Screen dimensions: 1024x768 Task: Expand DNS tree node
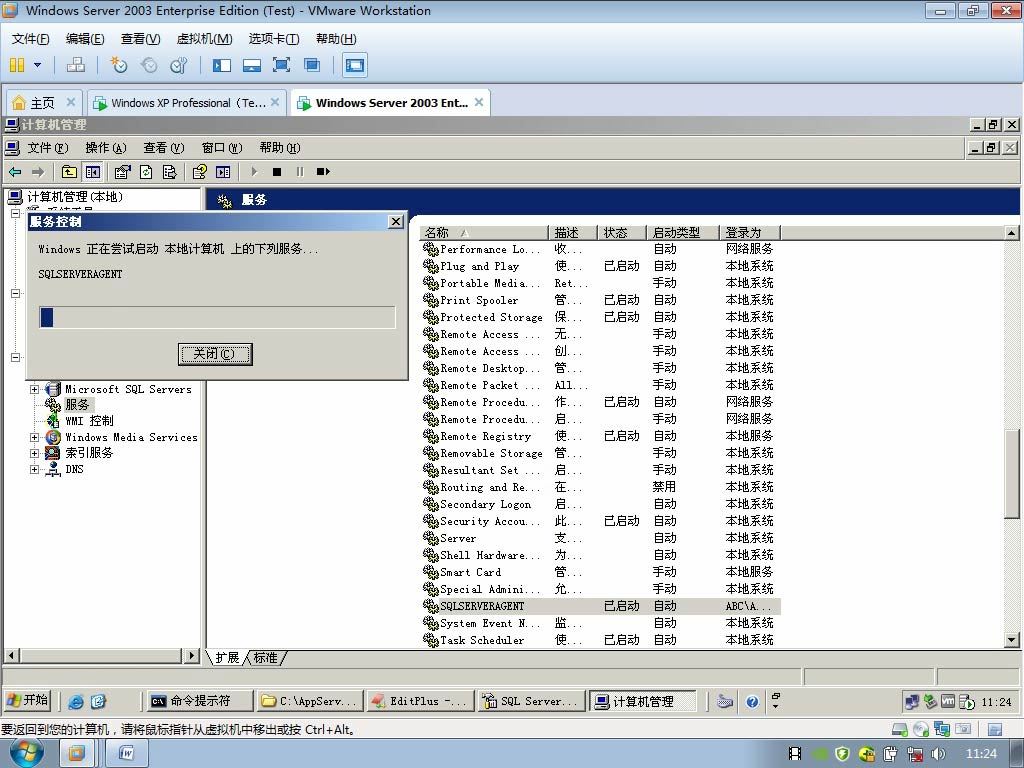point(35,470)
